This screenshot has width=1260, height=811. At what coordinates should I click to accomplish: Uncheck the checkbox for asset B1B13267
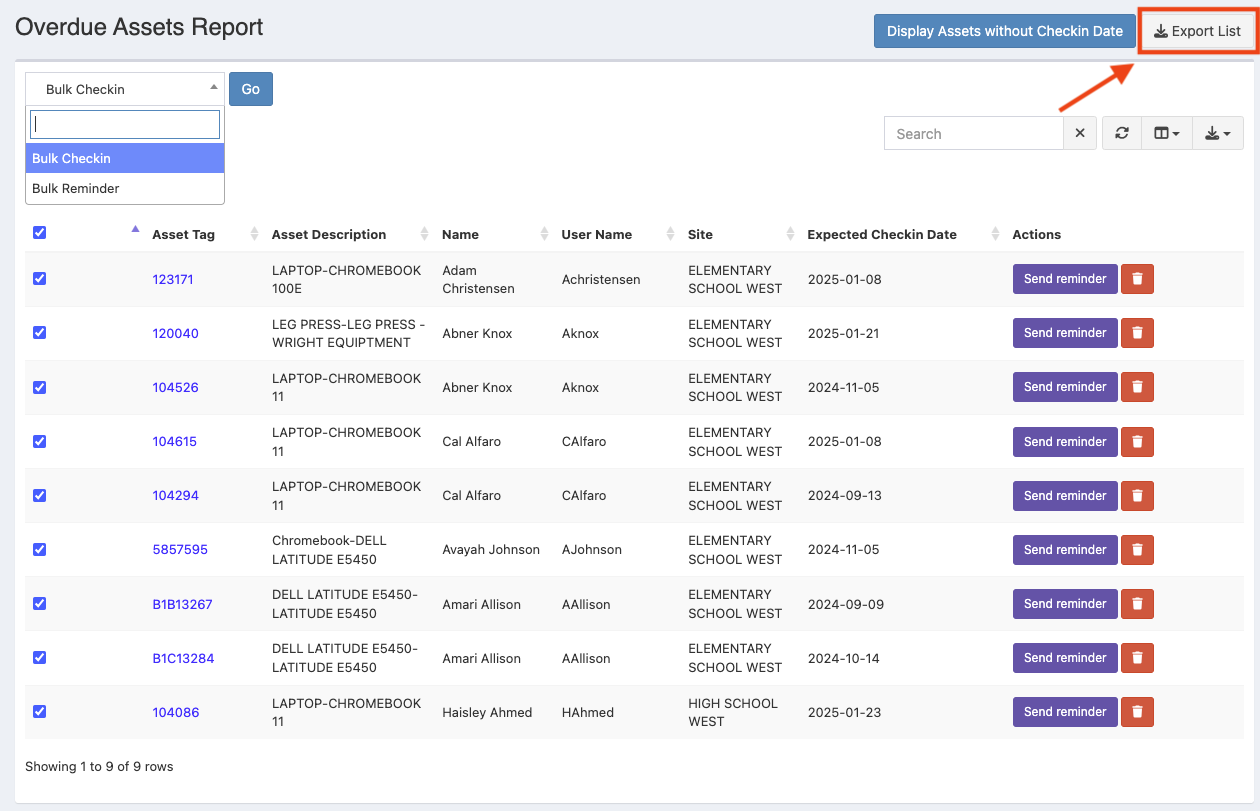coord(40,603)
